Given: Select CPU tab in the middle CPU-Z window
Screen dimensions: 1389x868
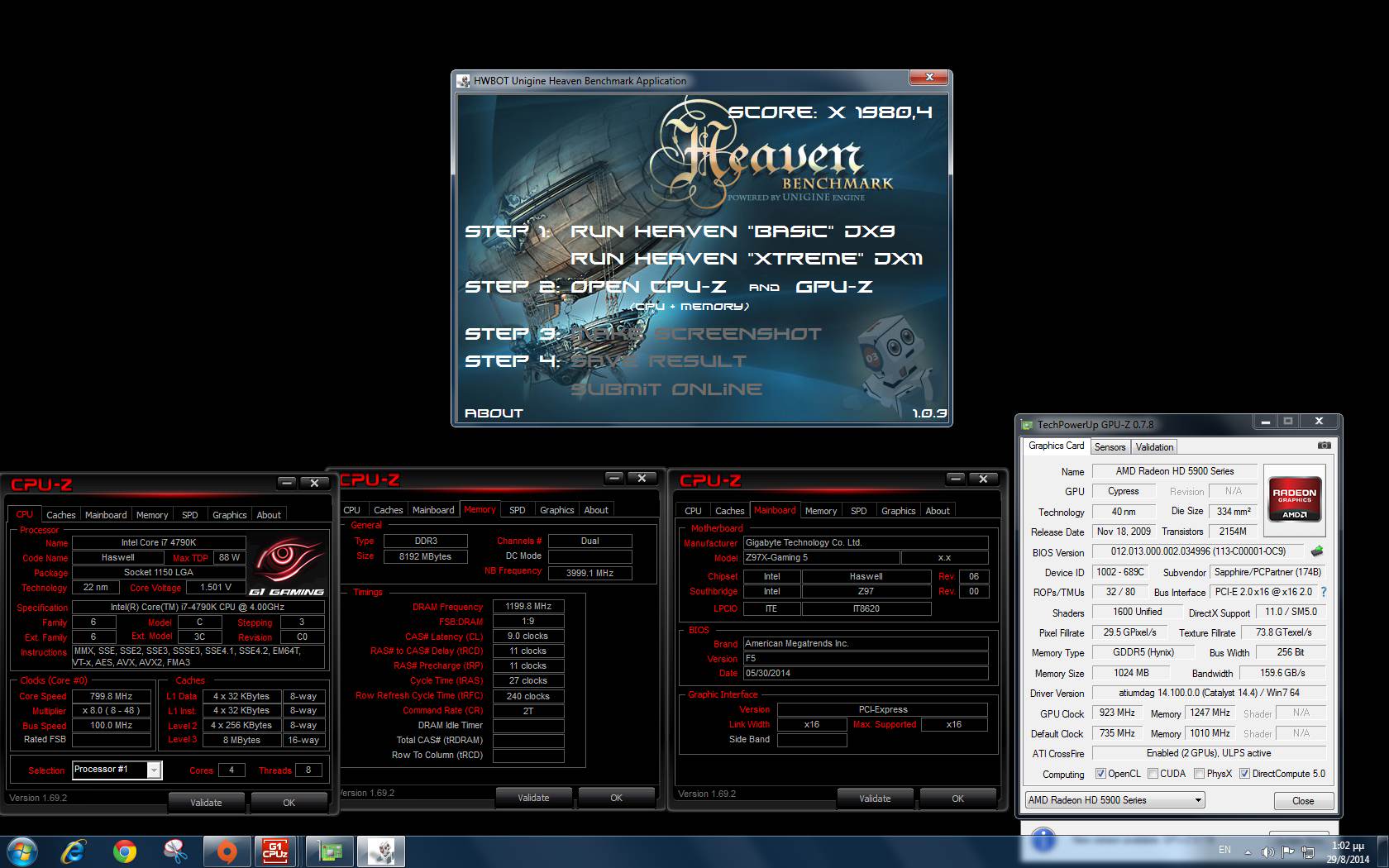Looking at the screenshot, I should tap(351, 510).
